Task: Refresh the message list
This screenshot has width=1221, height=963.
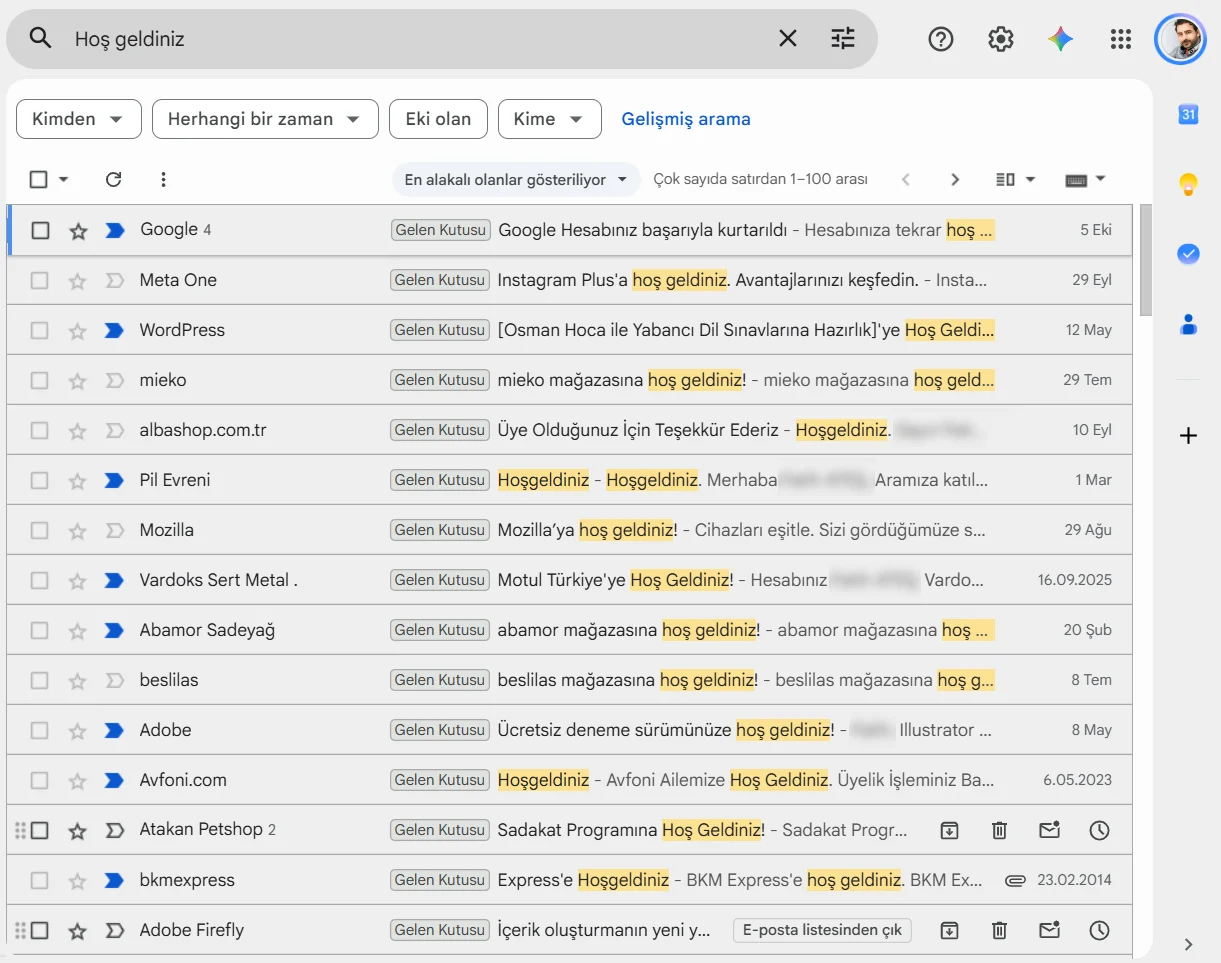Action: 113,180
